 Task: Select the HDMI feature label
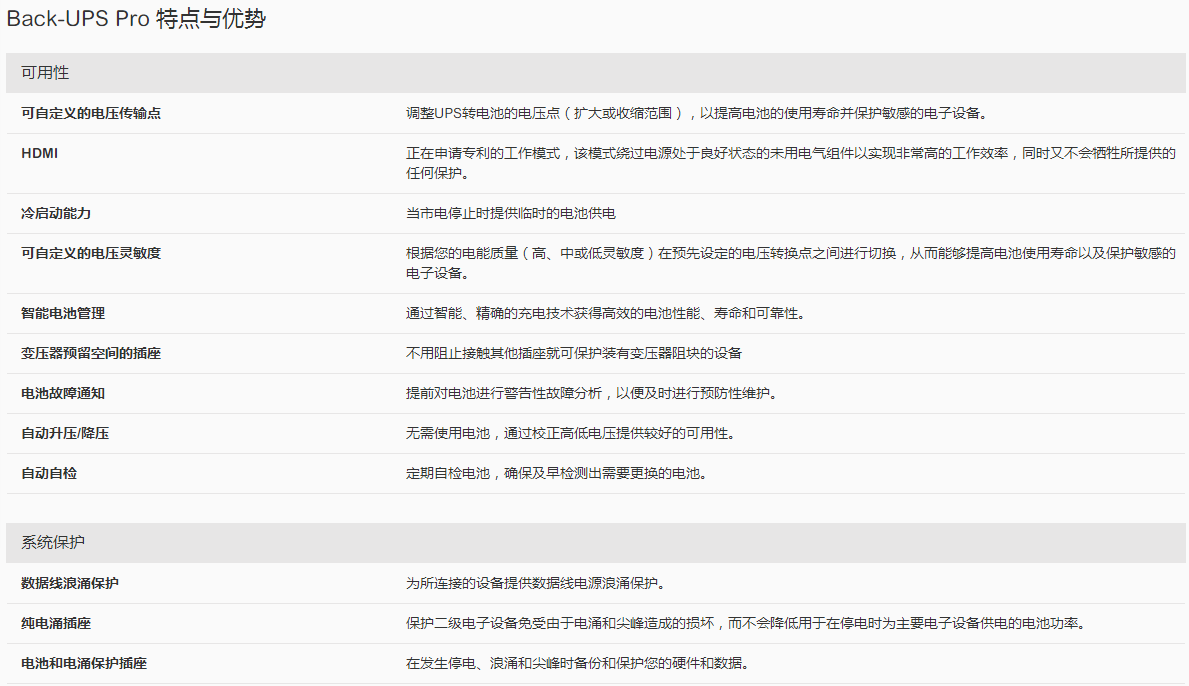click(x=39, y=153)
